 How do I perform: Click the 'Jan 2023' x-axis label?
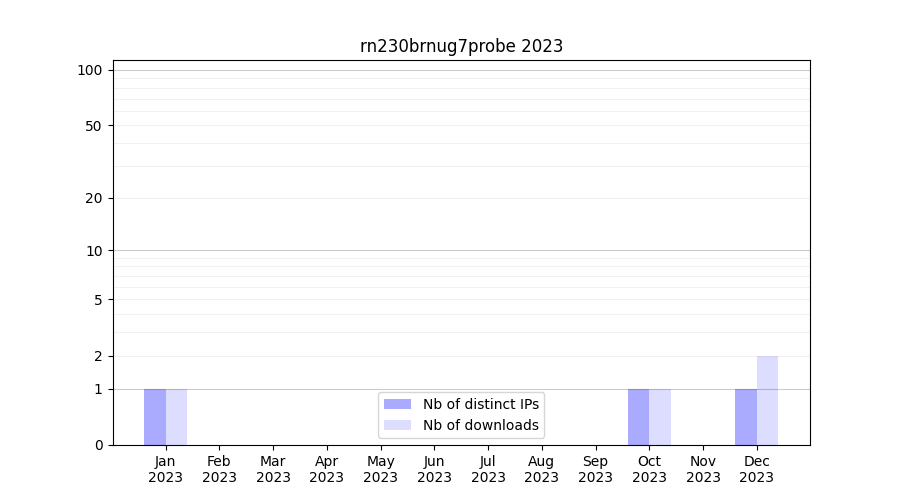pyautogui.click(x=166, y=469)
